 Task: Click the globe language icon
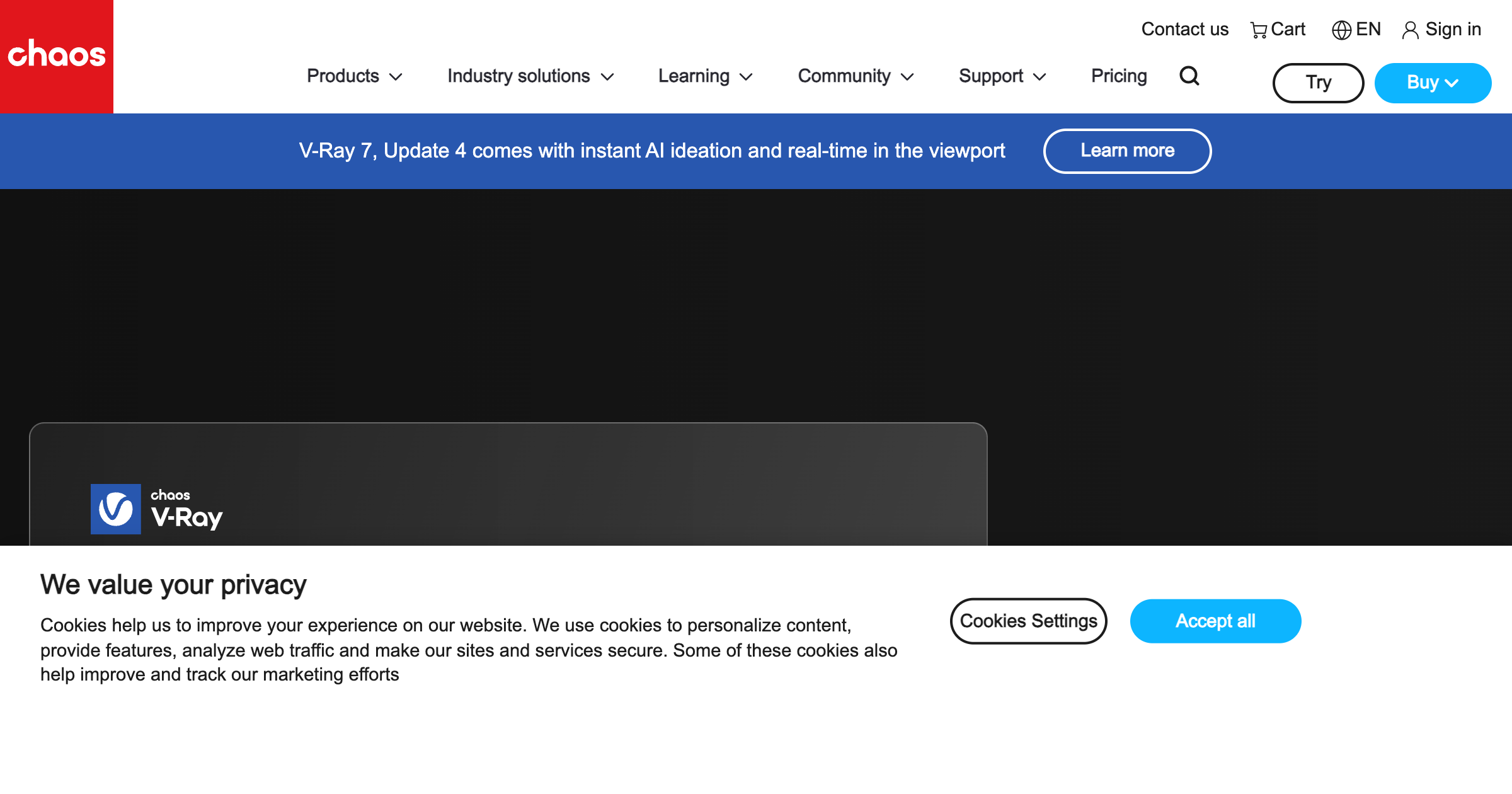pyautogui.click(x=1341, y=30)
